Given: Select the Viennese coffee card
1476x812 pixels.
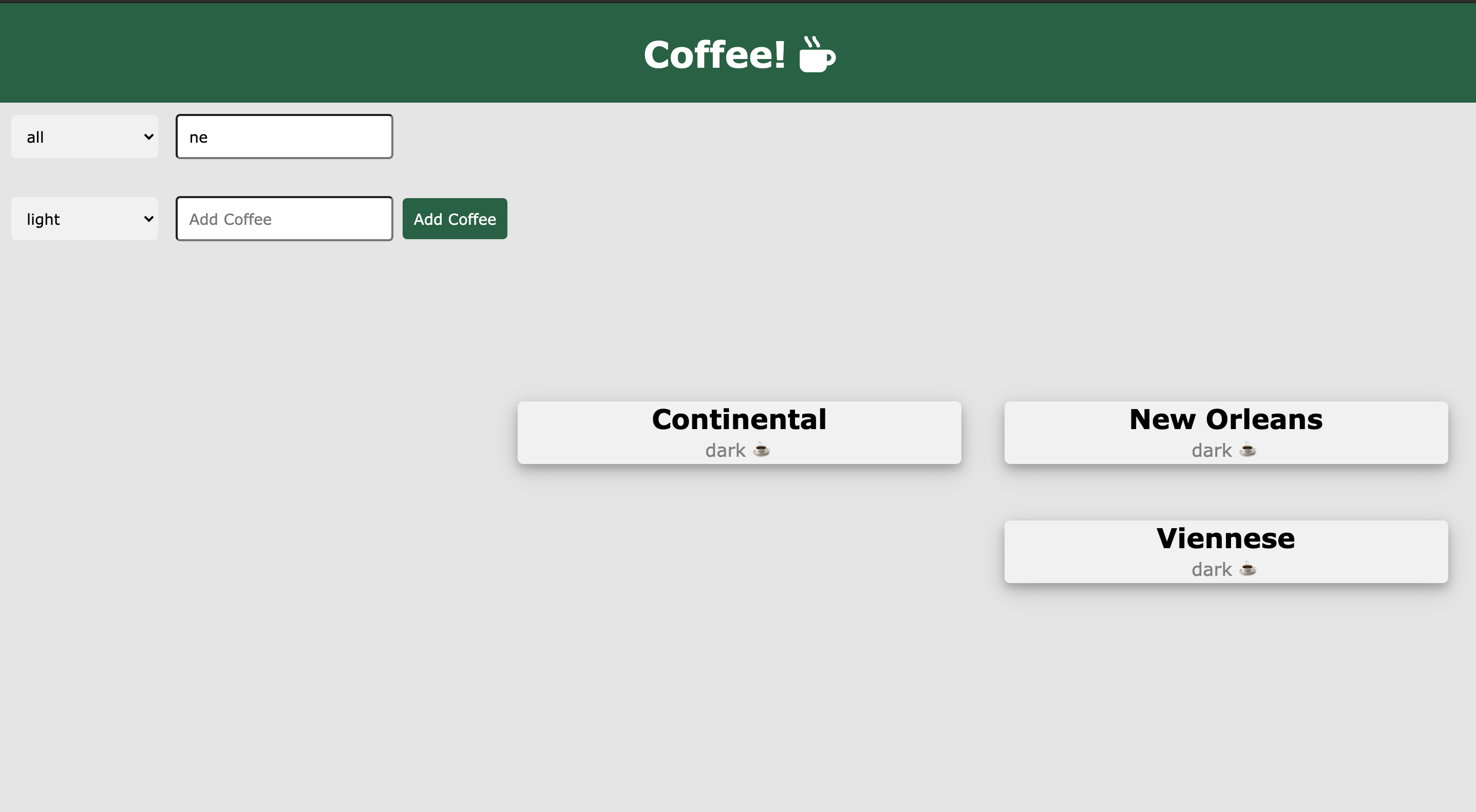Looking at the screenshot, I should (x=1225, y=551).
